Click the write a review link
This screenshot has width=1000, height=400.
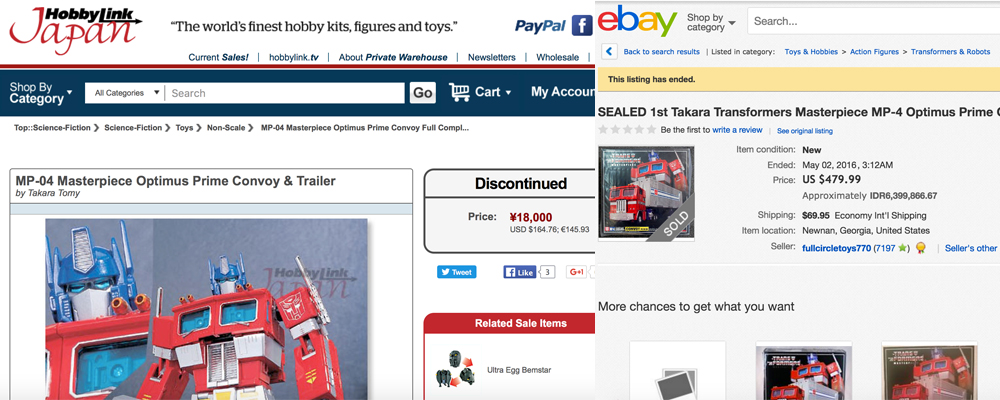click(x=737, y=130)
